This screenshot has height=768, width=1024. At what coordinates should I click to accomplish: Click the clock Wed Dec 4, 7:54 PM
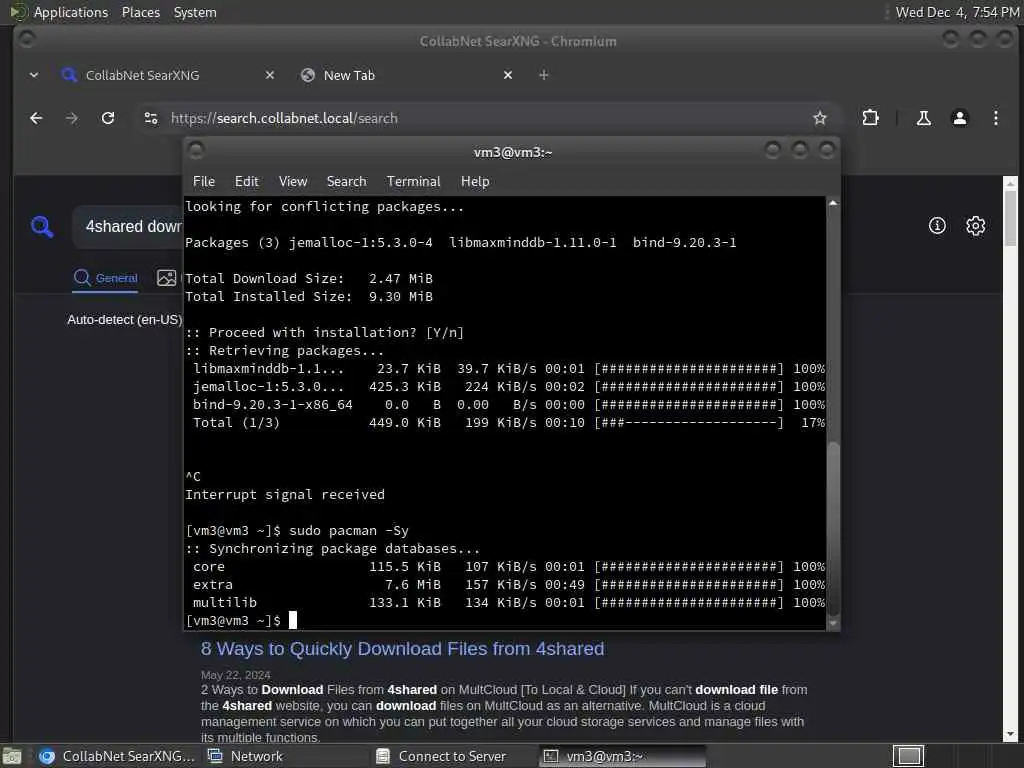coord(957,12)
